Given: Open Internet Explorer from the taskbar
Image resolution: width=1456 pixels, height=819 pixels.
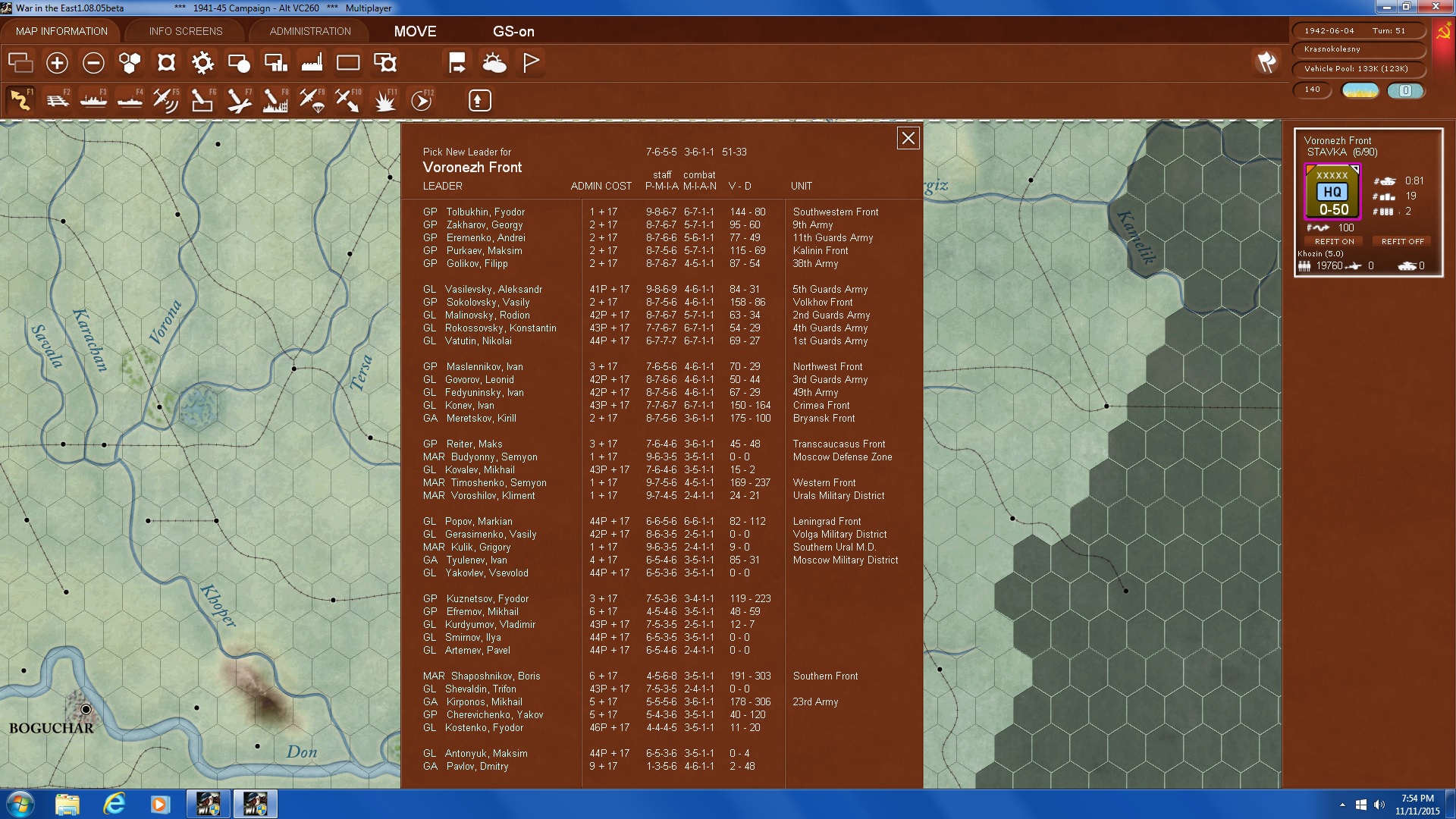Looking at the screenshot, I should pyautogui.click(x=114, y=804).
